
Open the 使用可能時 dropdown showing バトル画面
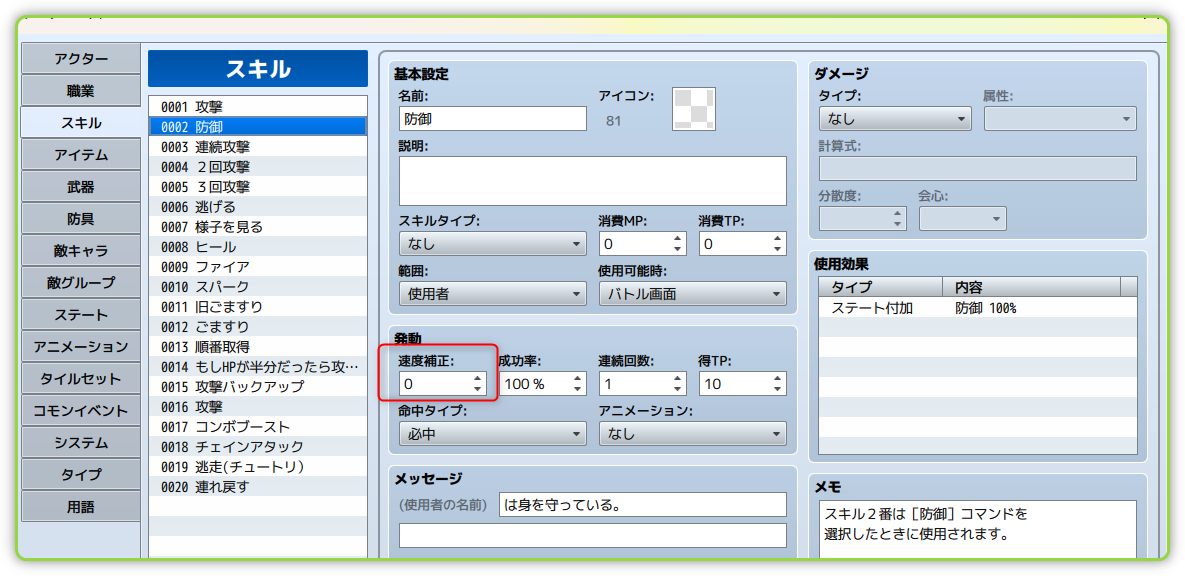click(692, 294)
